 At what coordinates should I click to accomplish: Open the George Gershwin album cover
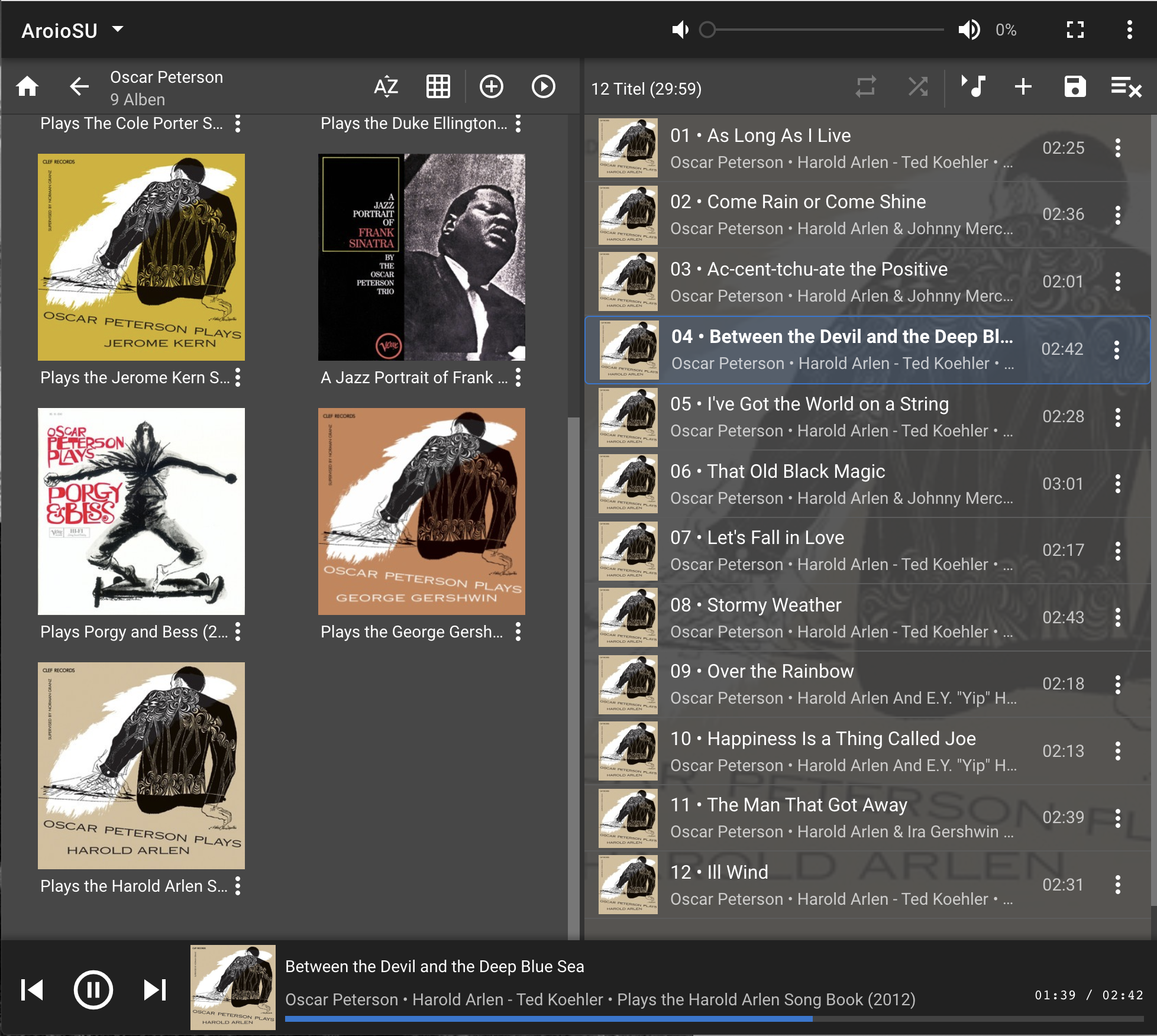(x=422, y=511)
